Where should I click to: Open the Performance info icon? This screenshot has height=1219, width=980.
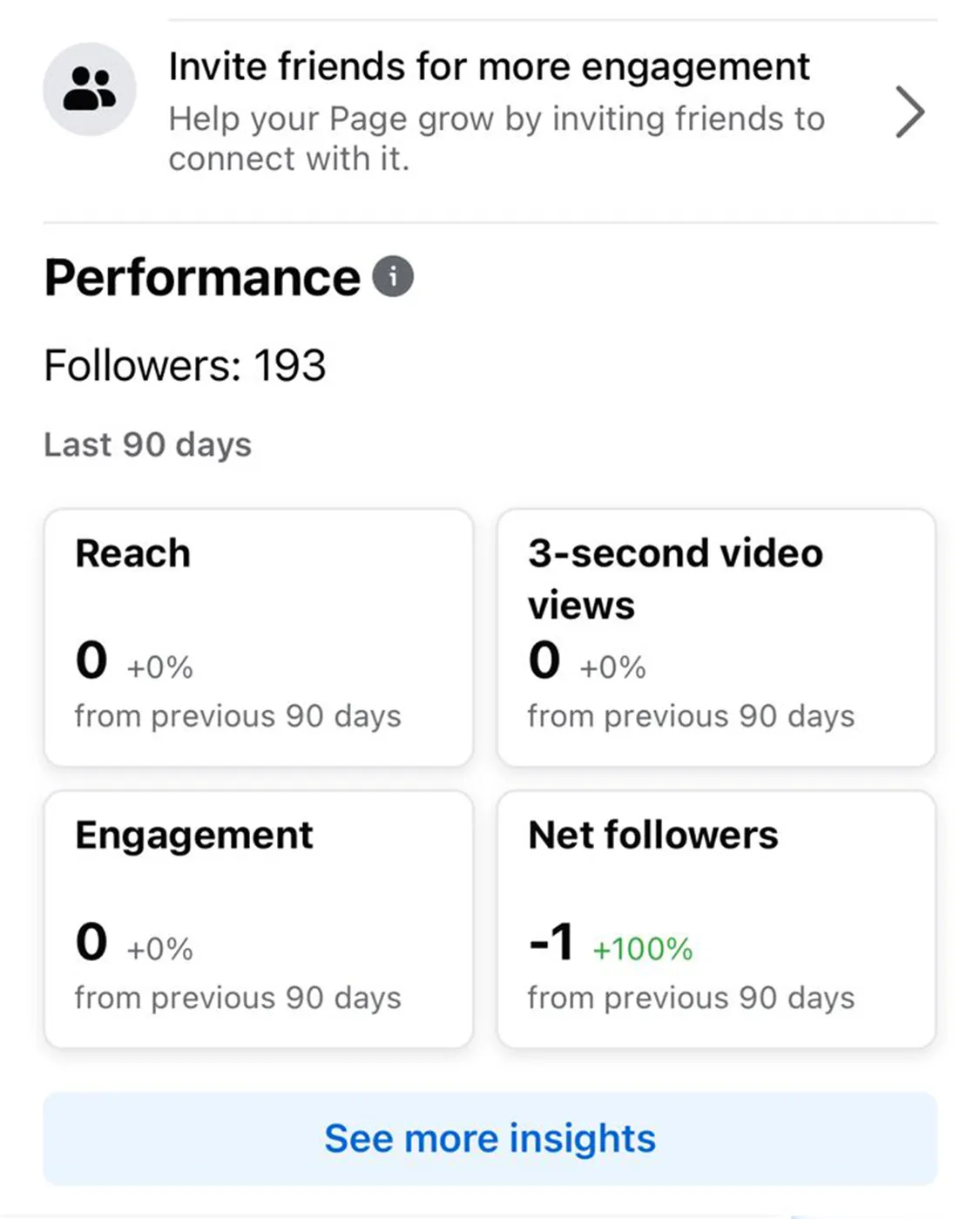coord(393,277)
